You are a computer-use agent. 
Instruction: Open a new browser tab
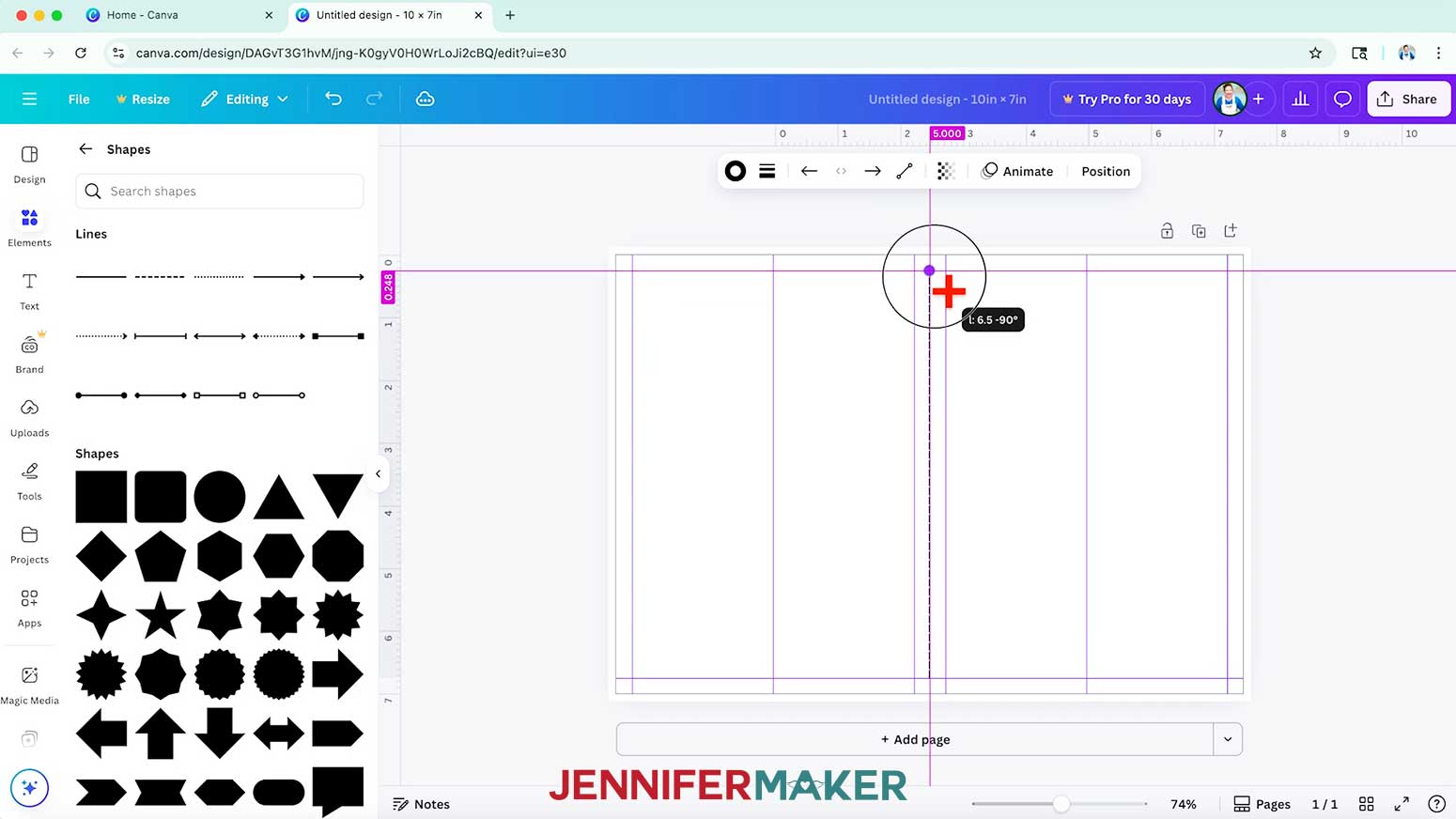click(x=510, y=15)
